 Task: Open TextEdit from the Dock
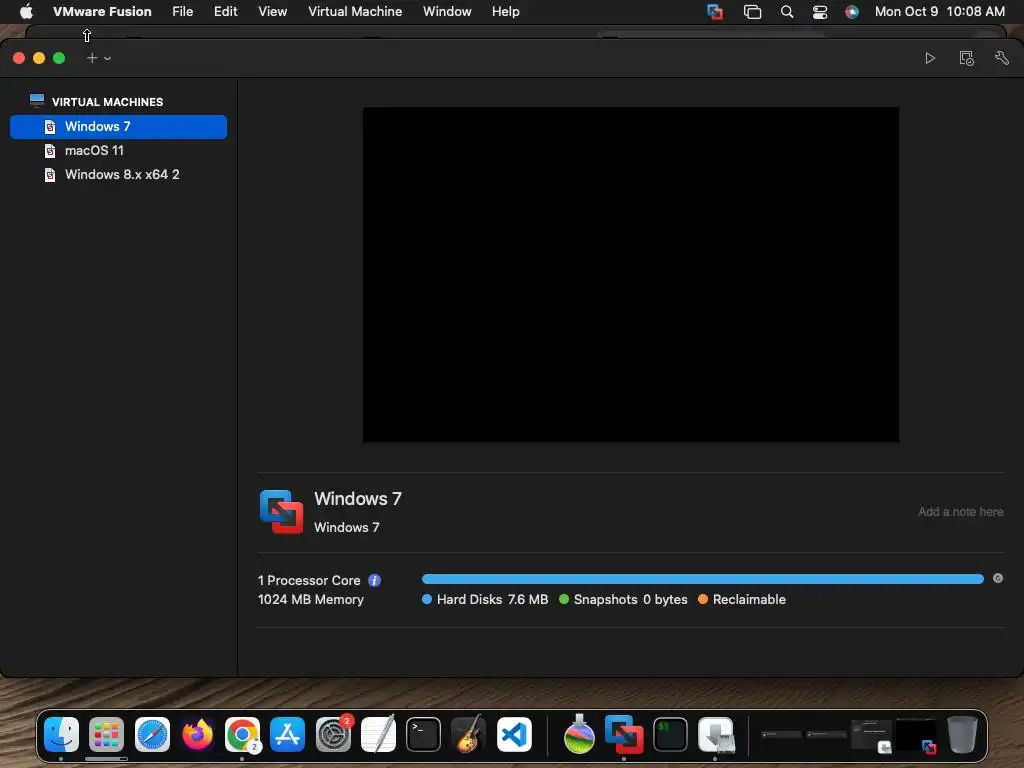[378, 735]
